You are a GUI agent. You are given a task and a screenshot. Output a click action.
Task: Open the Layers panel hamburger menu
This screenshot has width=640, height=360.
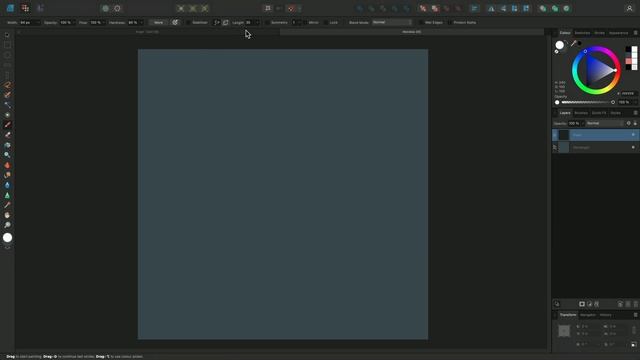point(636,113)
